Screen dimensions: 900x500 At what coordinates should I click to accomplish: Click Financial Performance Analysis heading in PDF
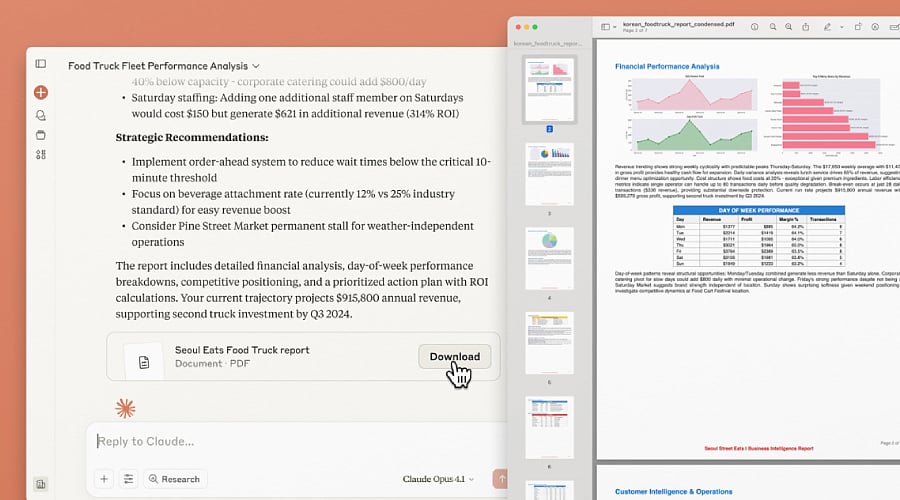coord(667,67)
